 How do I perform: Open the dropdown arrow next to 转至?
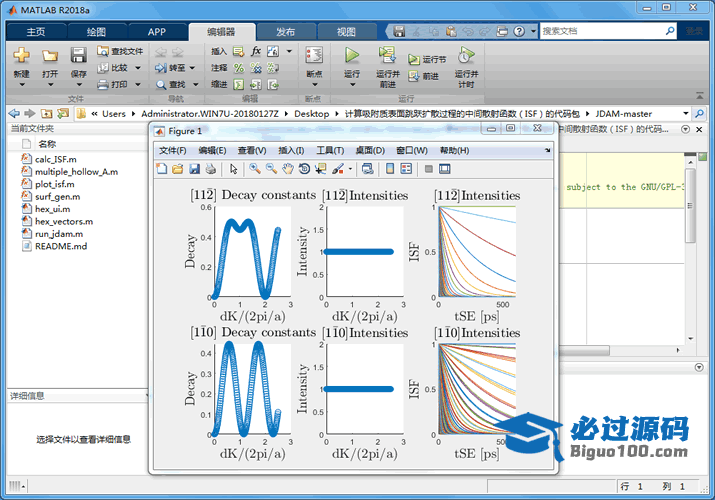click(192, 68)
